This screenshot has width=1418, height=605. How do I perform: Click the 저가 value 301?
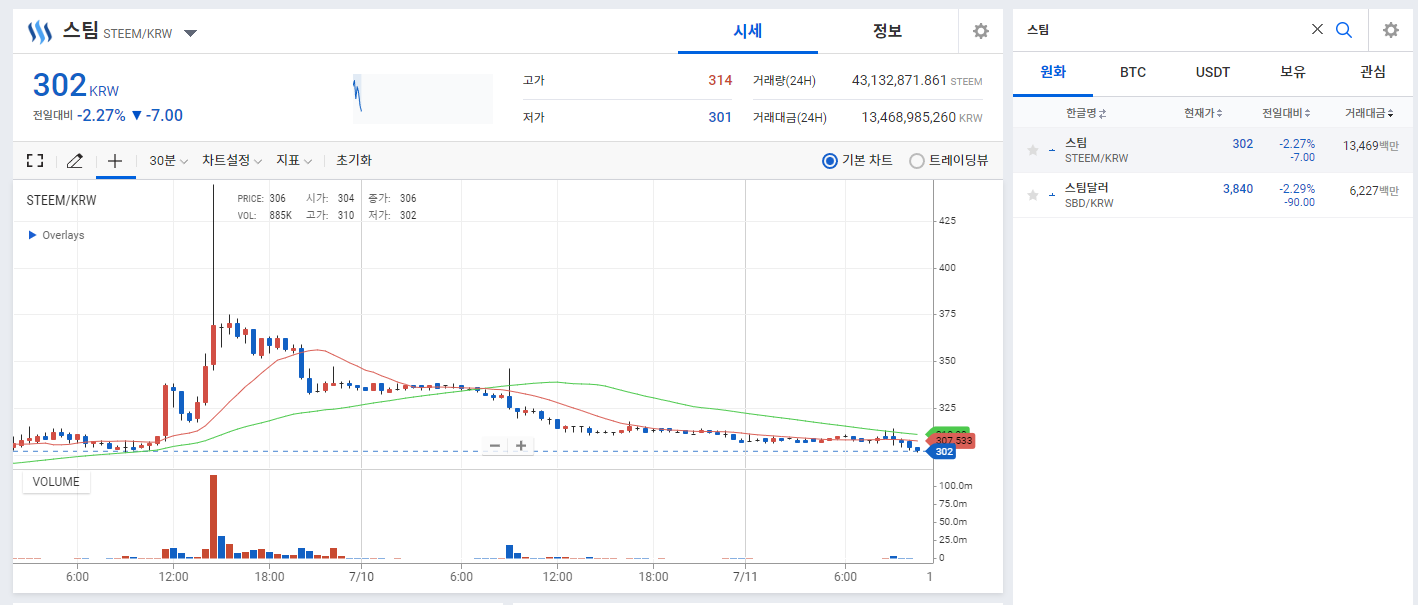[720, 117]
